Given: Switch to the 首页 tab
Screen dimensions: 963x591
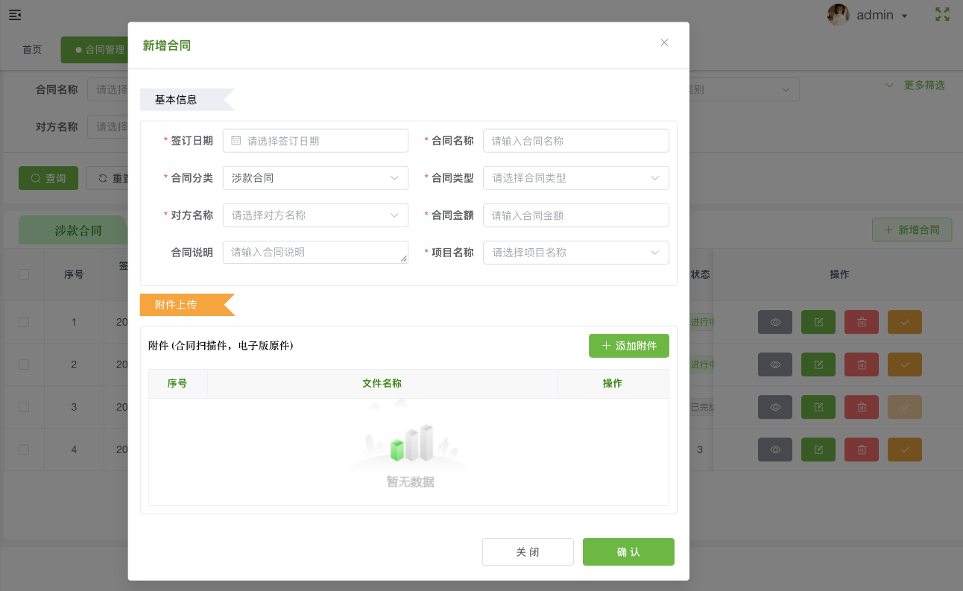Looking at the screenshot, I should click(x=30, y=49).
